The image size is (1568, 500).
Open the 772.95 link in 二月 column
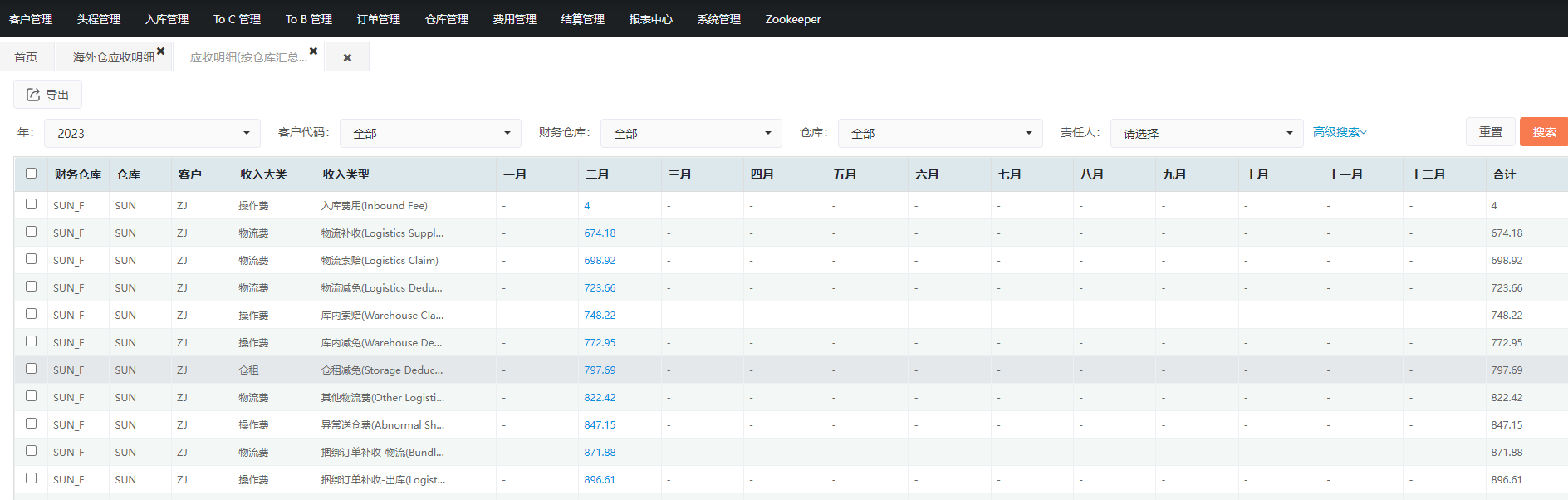pyautogui.click(x=600, y=342)
